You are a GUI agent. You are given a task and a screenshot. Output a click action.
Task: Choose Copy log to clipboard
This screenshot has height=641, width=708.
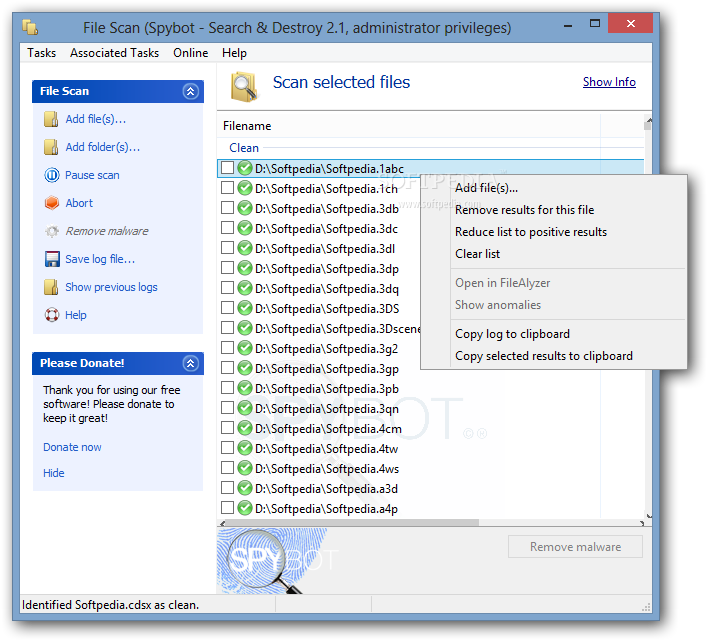coord(554,334)
